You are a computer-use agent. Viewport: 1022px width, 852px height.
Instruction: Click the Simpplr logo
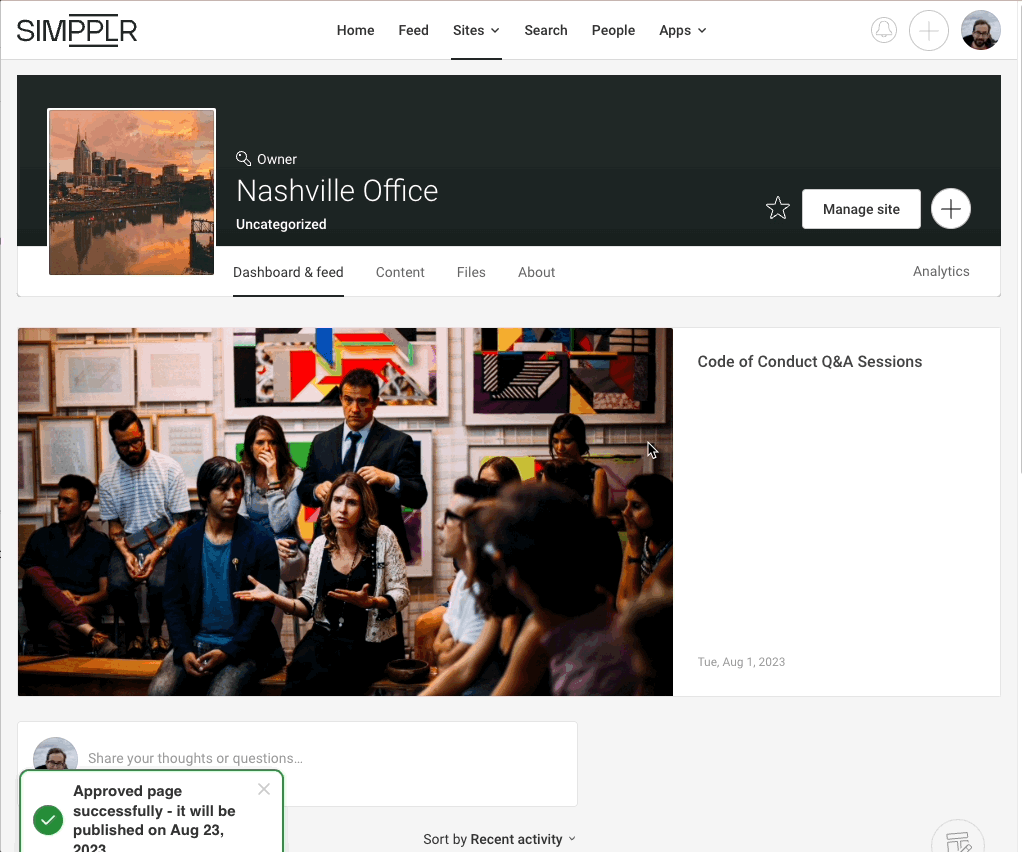77,31
